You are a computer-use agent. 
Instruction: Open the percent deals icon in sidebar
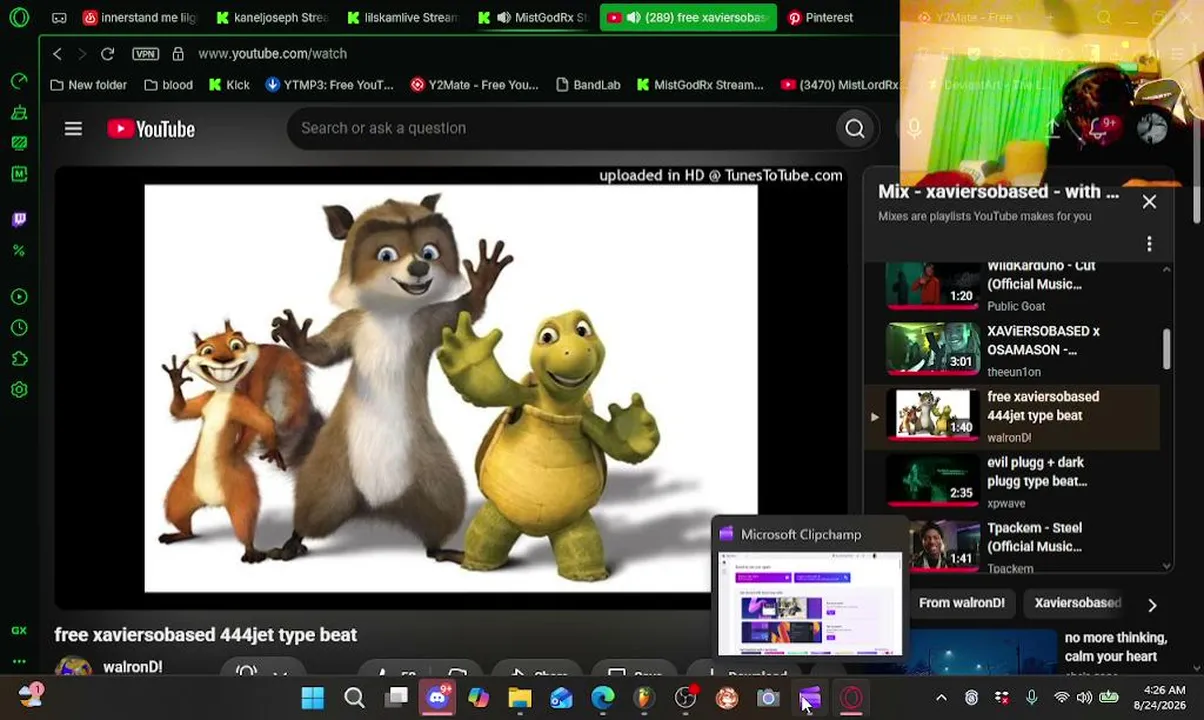click(19, 250)
